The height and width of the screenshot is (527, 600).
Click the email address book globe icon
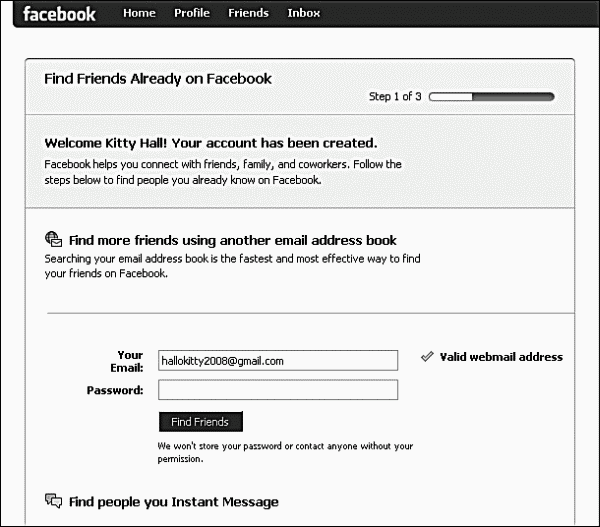tap(54, 239)
